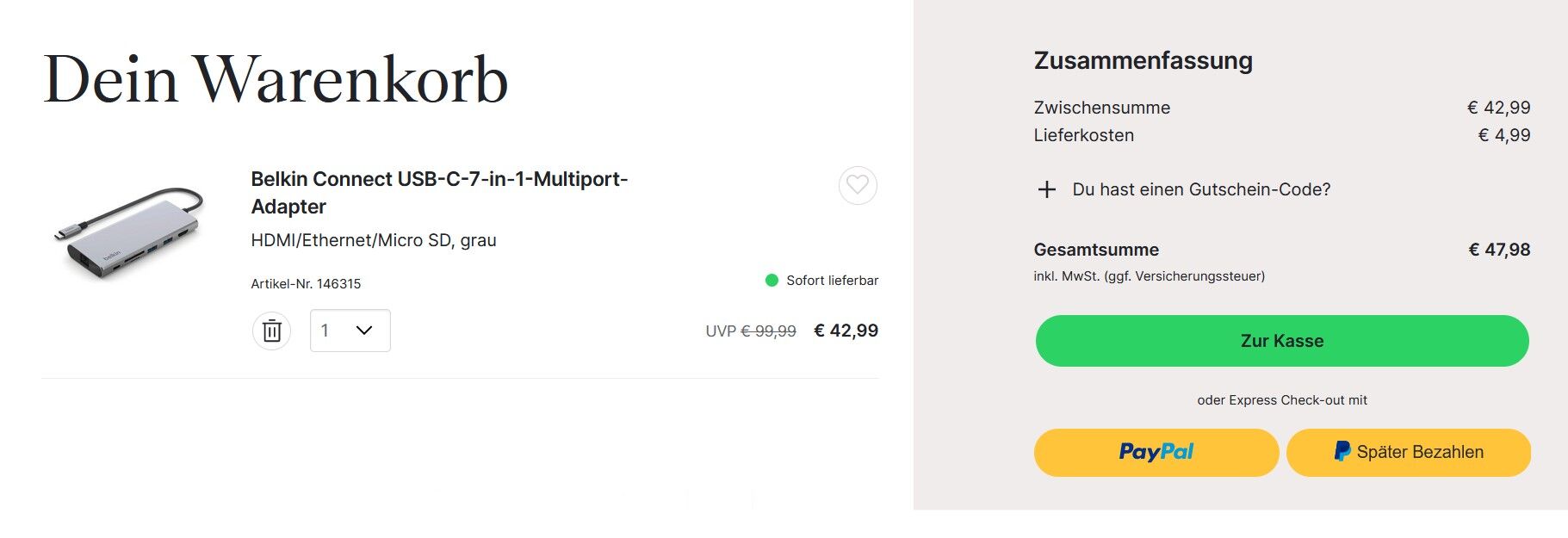1568x538 pixels.
Task: Open the Belkin Connect USB-C adapter product title
Action: click(x=439, y=193)
